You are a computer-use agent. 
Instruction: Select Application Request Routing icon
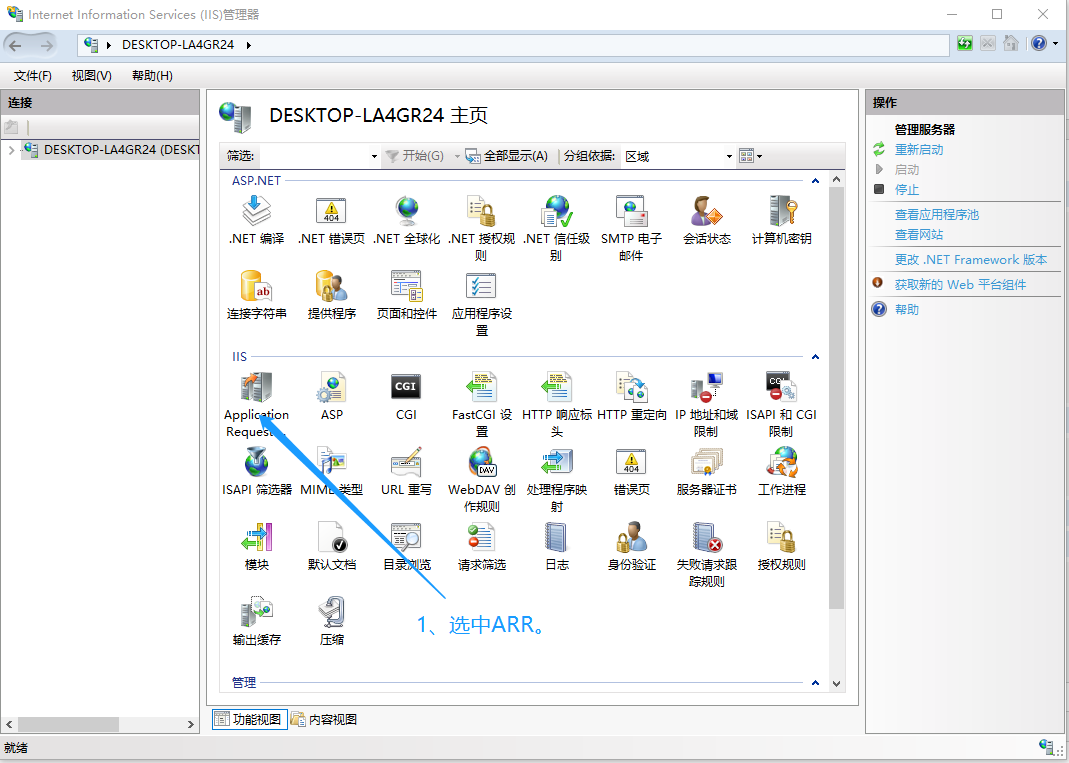[256, 404]
